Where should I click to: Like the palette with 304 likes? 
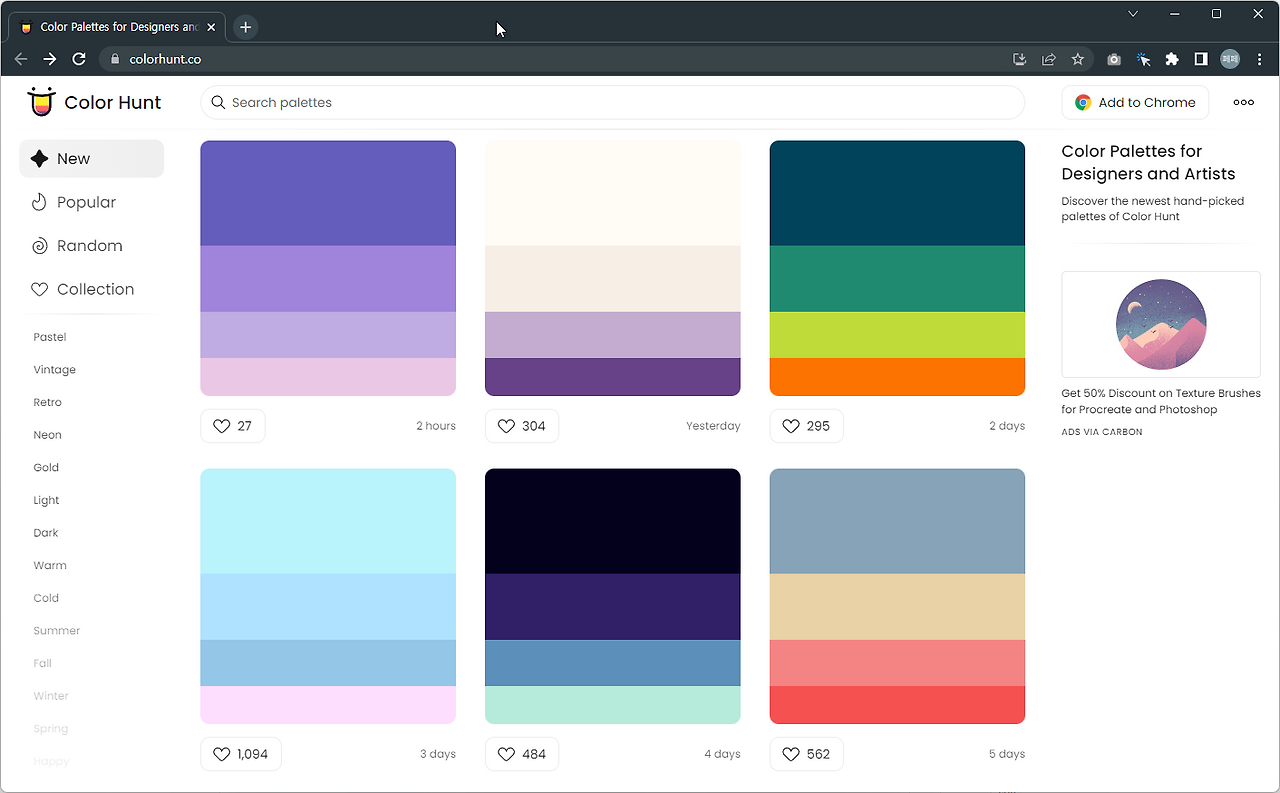pyautogui.click(x=522, y=426)
